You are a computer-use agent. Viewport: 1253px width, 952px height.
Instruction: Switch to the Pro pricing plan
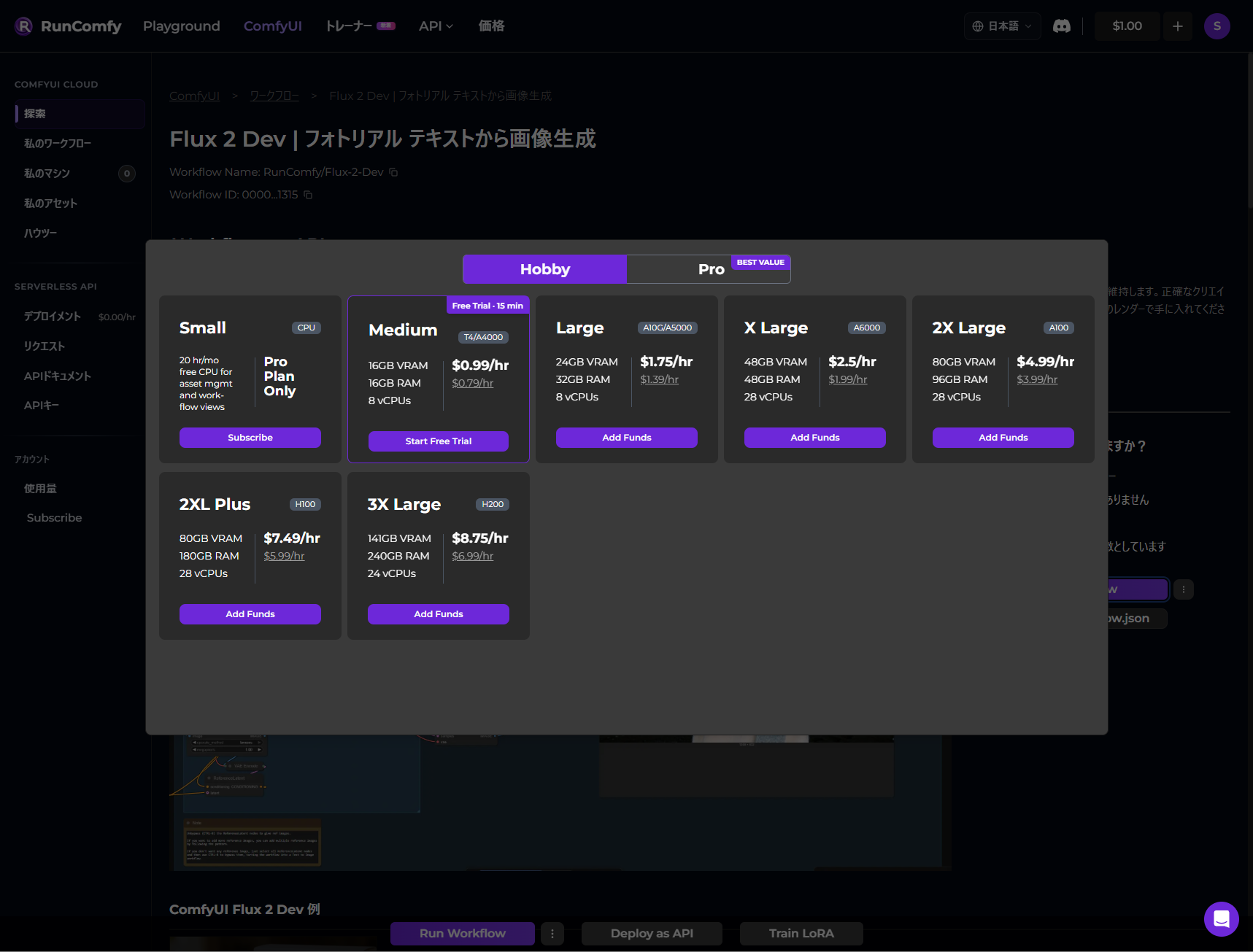tap(709, 269)
